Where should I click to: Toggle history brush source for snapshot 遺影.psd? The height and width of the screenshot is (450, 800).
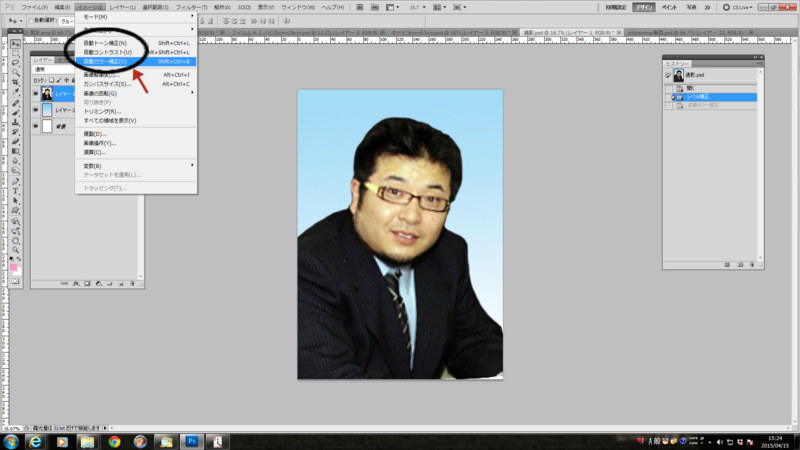pos(668,75)
